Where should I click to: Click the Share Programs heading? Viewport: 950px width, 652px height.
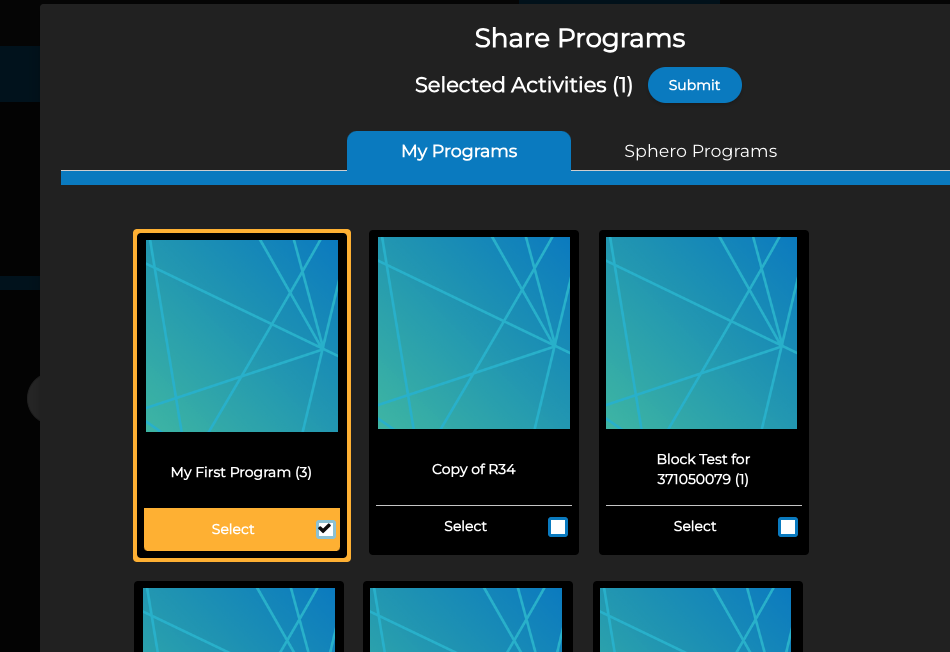click(580, 38)
